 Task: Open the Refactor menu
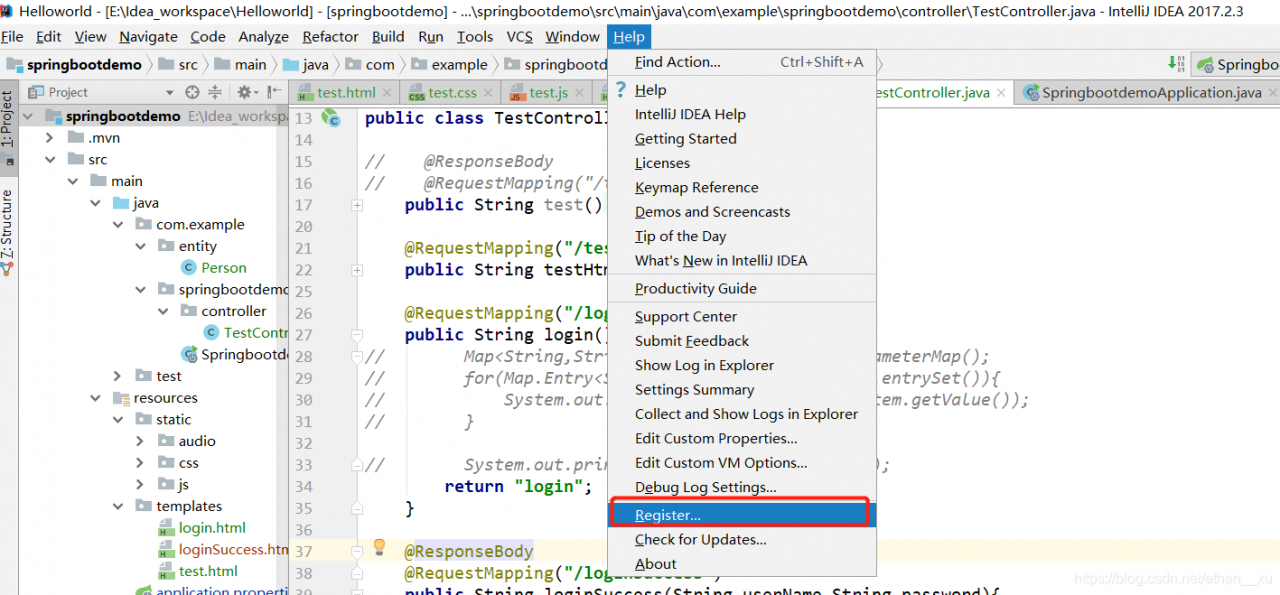330,36
